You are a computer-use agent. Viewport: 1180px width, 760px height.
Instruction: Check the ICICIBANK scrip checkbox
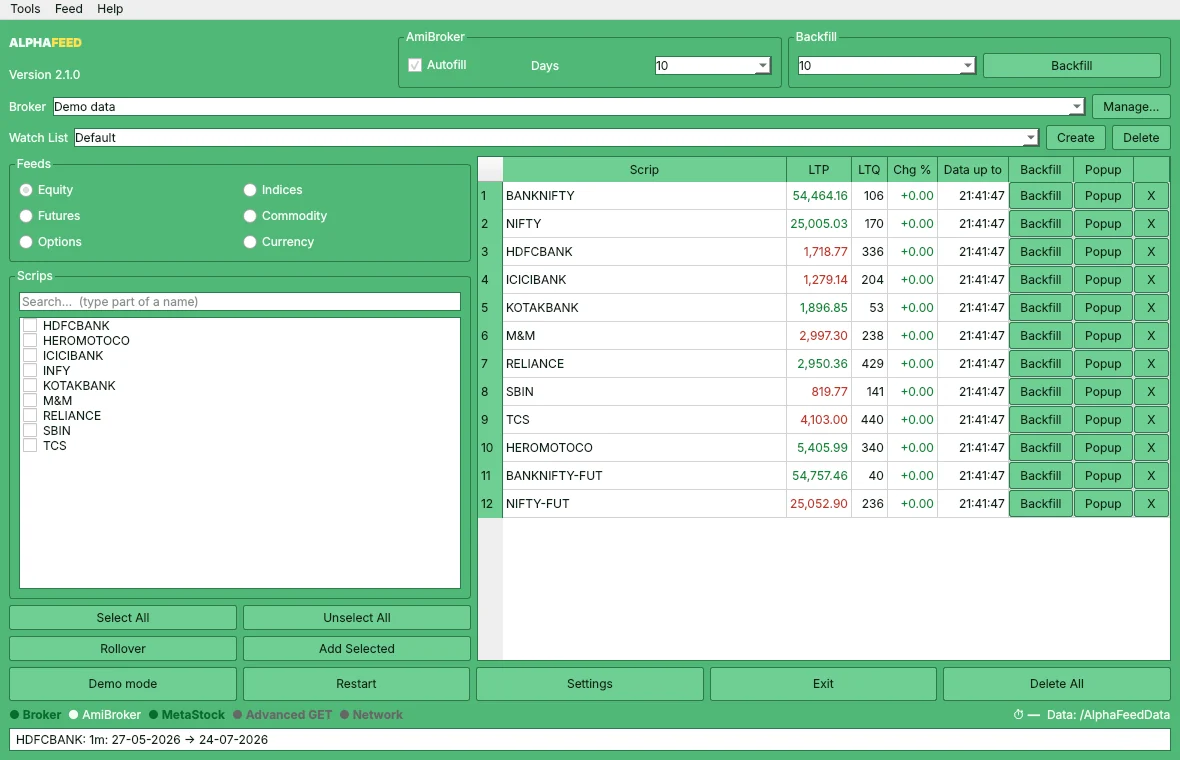(30, 356)
